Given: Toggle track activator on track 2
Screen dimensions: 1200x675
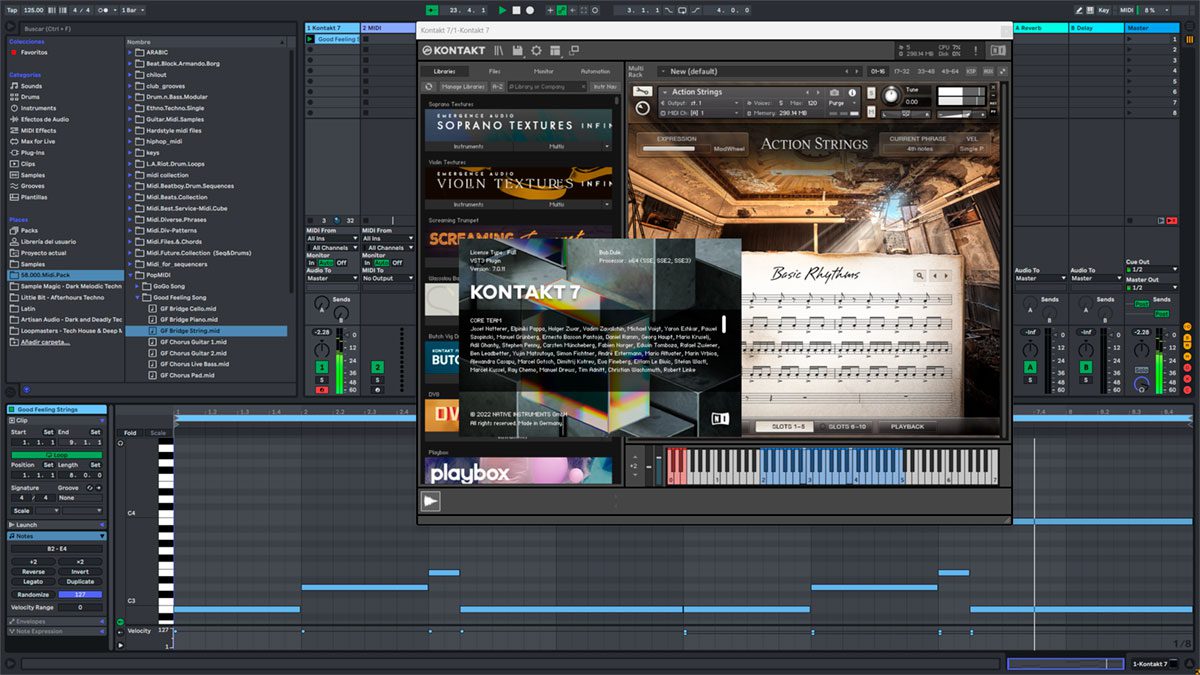Looking at the screenshot, I should (378, 367).
